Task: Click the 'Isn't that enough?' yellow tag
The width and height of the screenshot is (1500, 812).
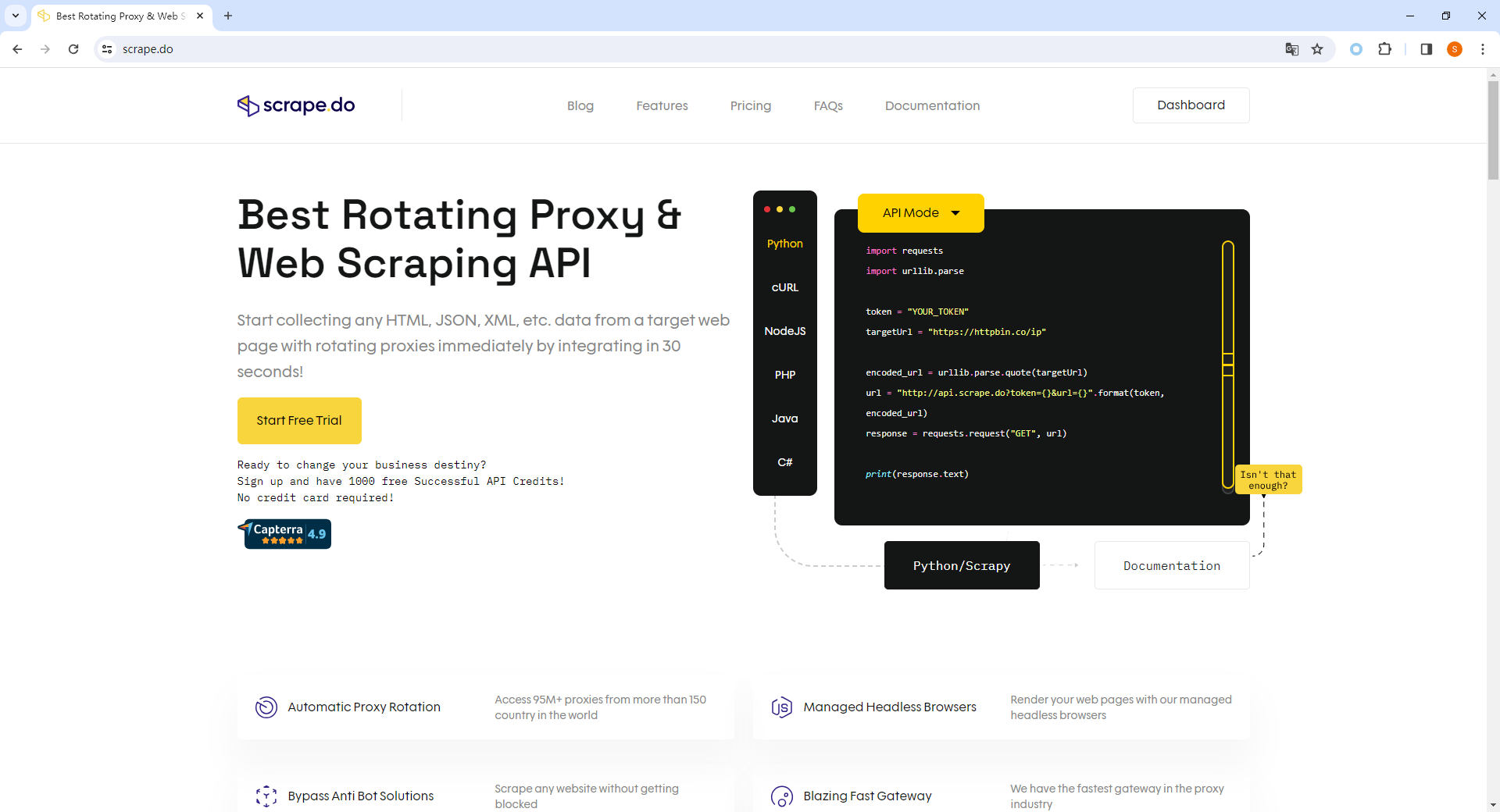Action: tap(1268, 479)
